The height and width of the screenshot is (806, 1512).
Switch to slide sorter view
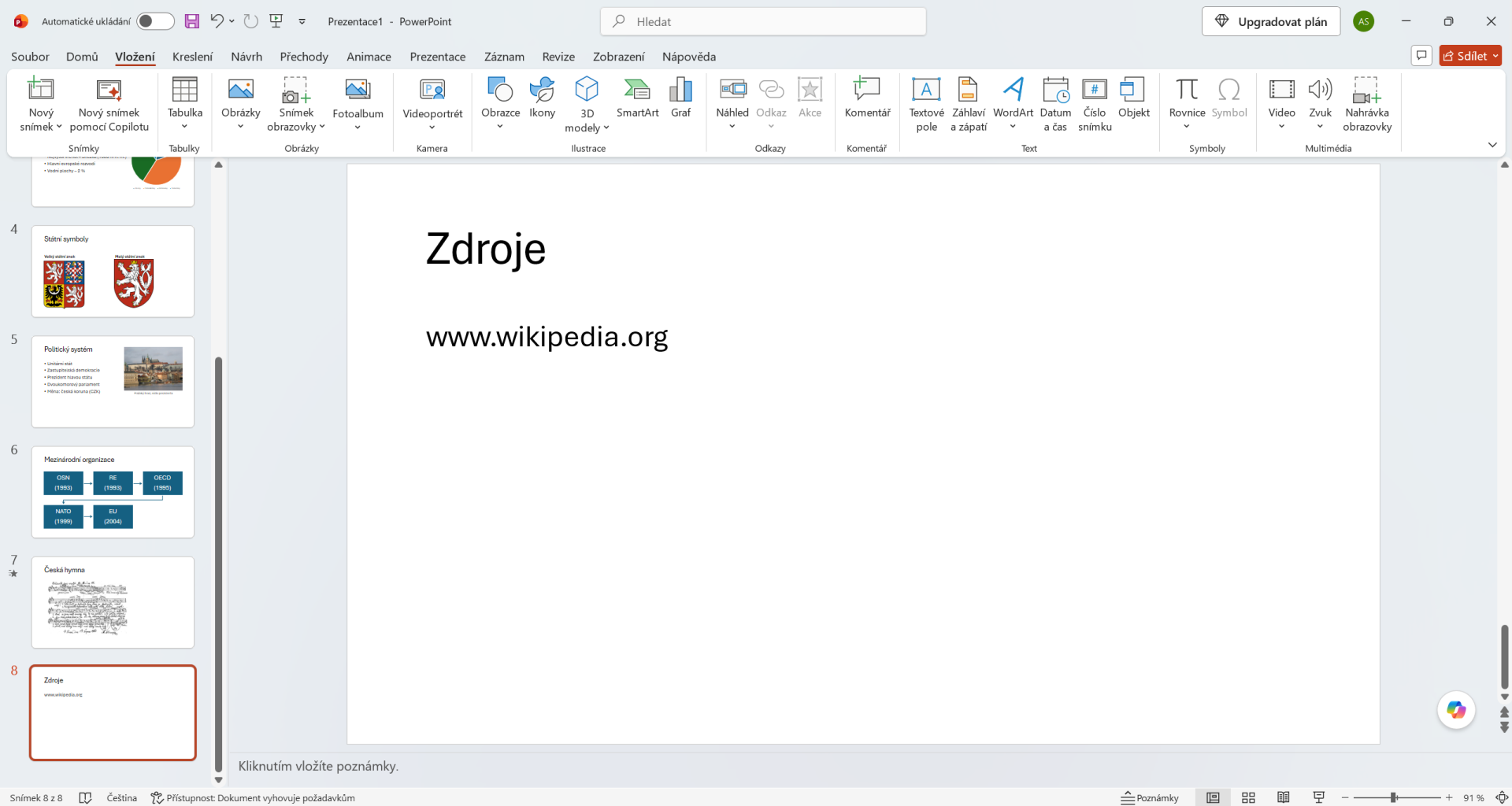tap(1248, 797)
